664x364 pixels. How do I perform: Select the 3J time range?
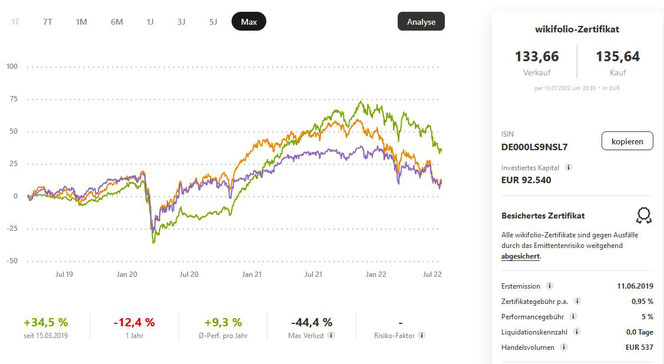181,22
